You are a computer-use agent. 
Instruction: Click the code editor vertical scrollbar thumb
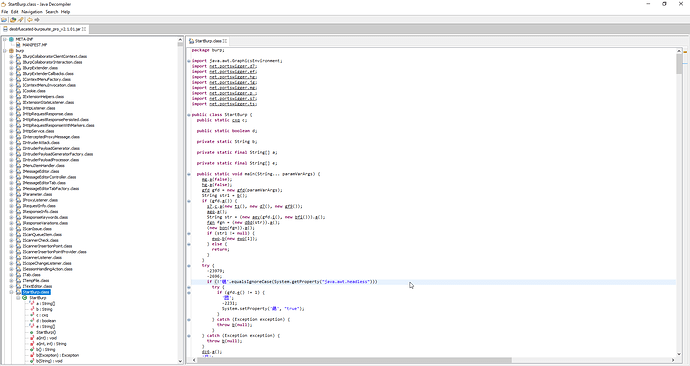pyautogui.click(x=679, y=64)
